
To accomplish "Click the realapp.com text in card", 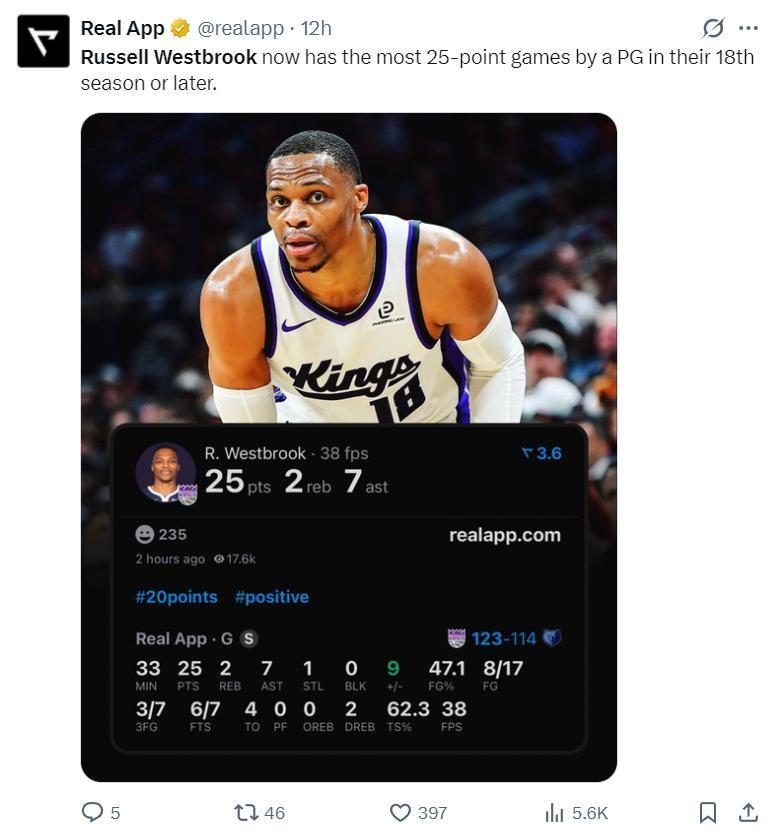I will (504, 535).
